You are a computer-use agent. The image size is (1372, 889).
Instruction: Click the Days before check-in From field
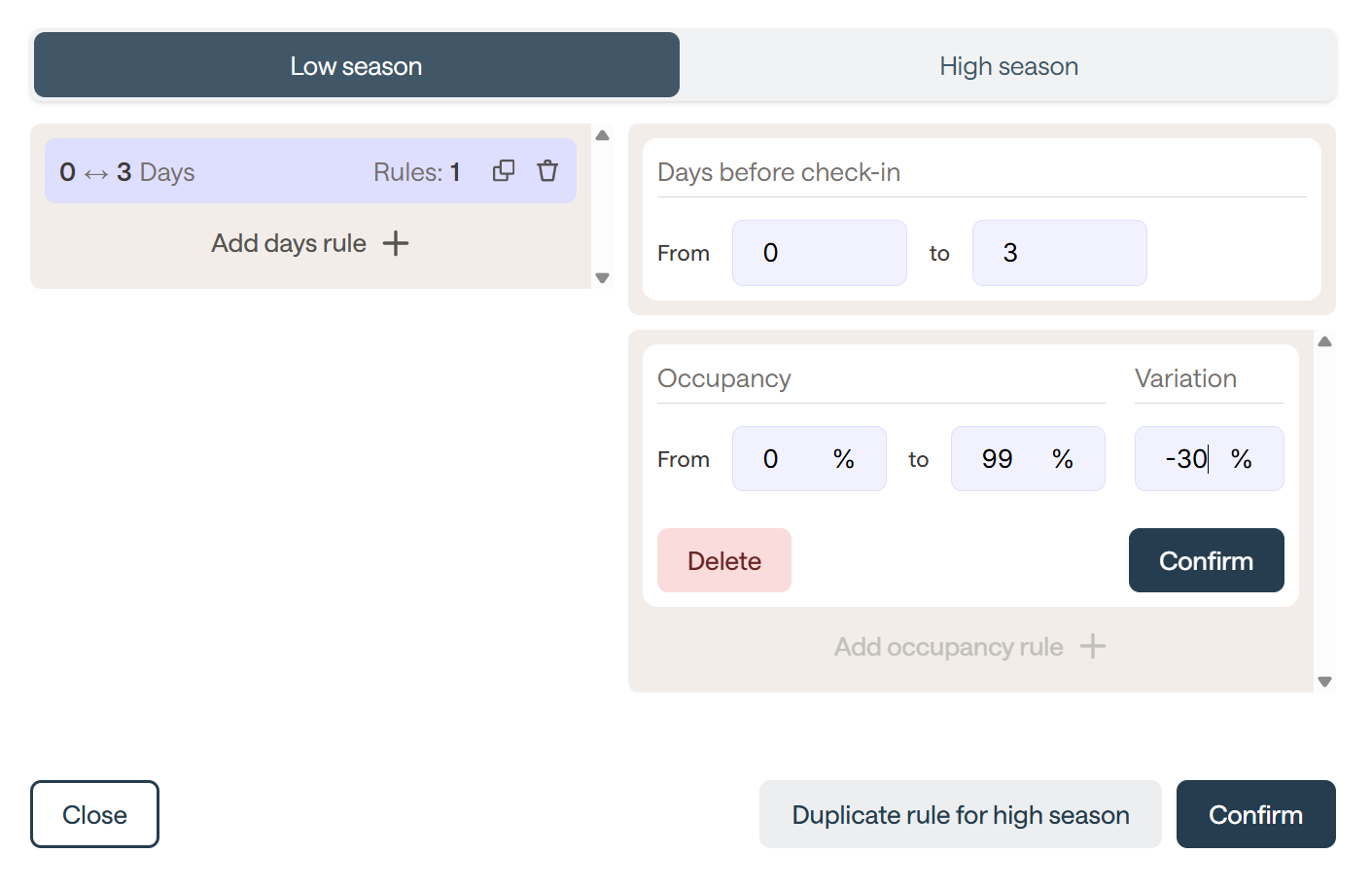coord(819,253)
